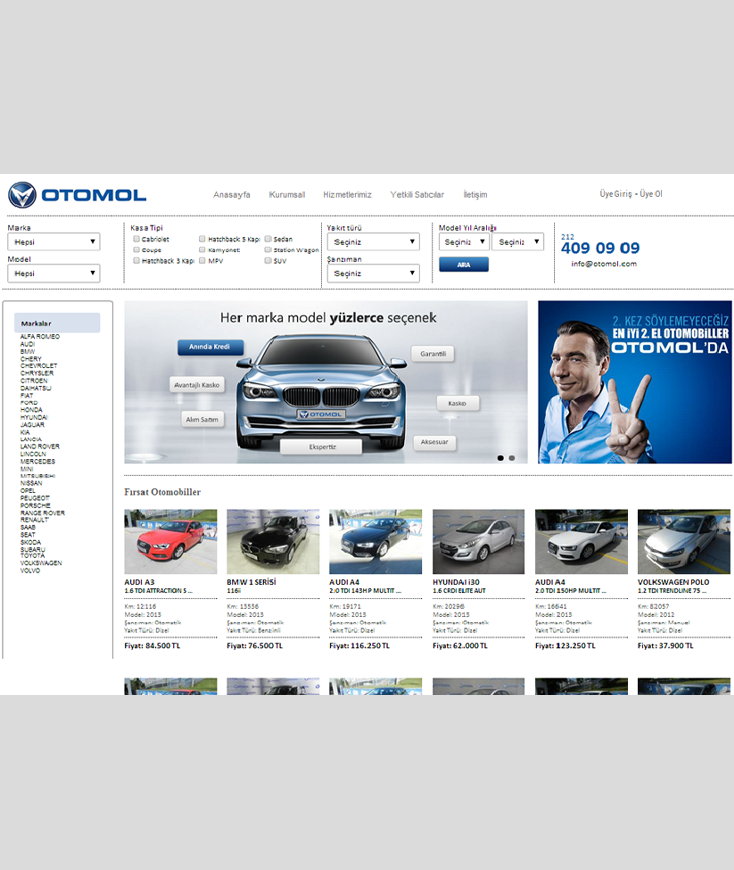Click the first carousel dot on banner
This screenshot has height=870, width=734.
501,458
